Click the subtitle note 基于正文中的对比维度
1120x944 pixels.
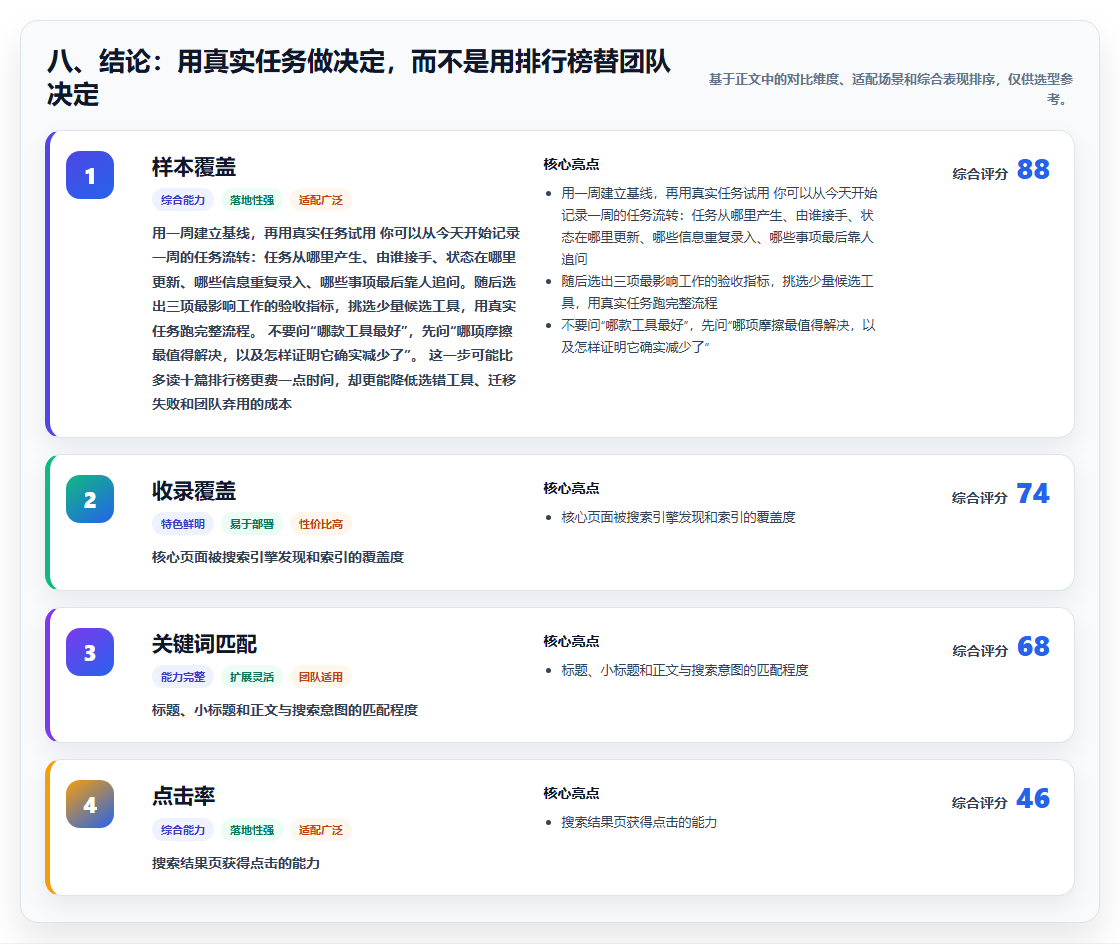click(891, 89)
